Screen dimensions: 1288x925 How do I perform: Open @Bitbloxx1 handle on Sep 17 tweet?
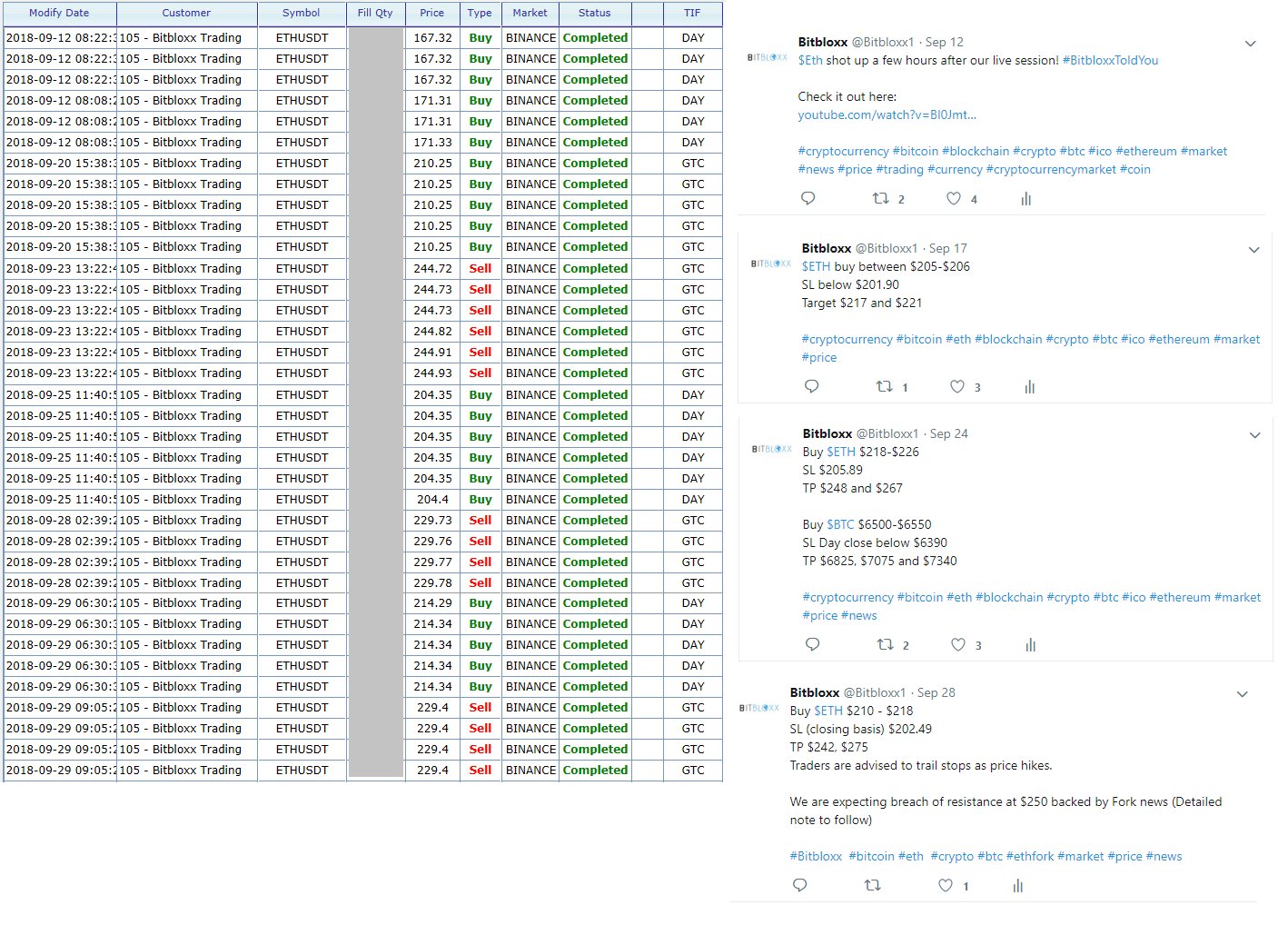(x=887, y=248)
